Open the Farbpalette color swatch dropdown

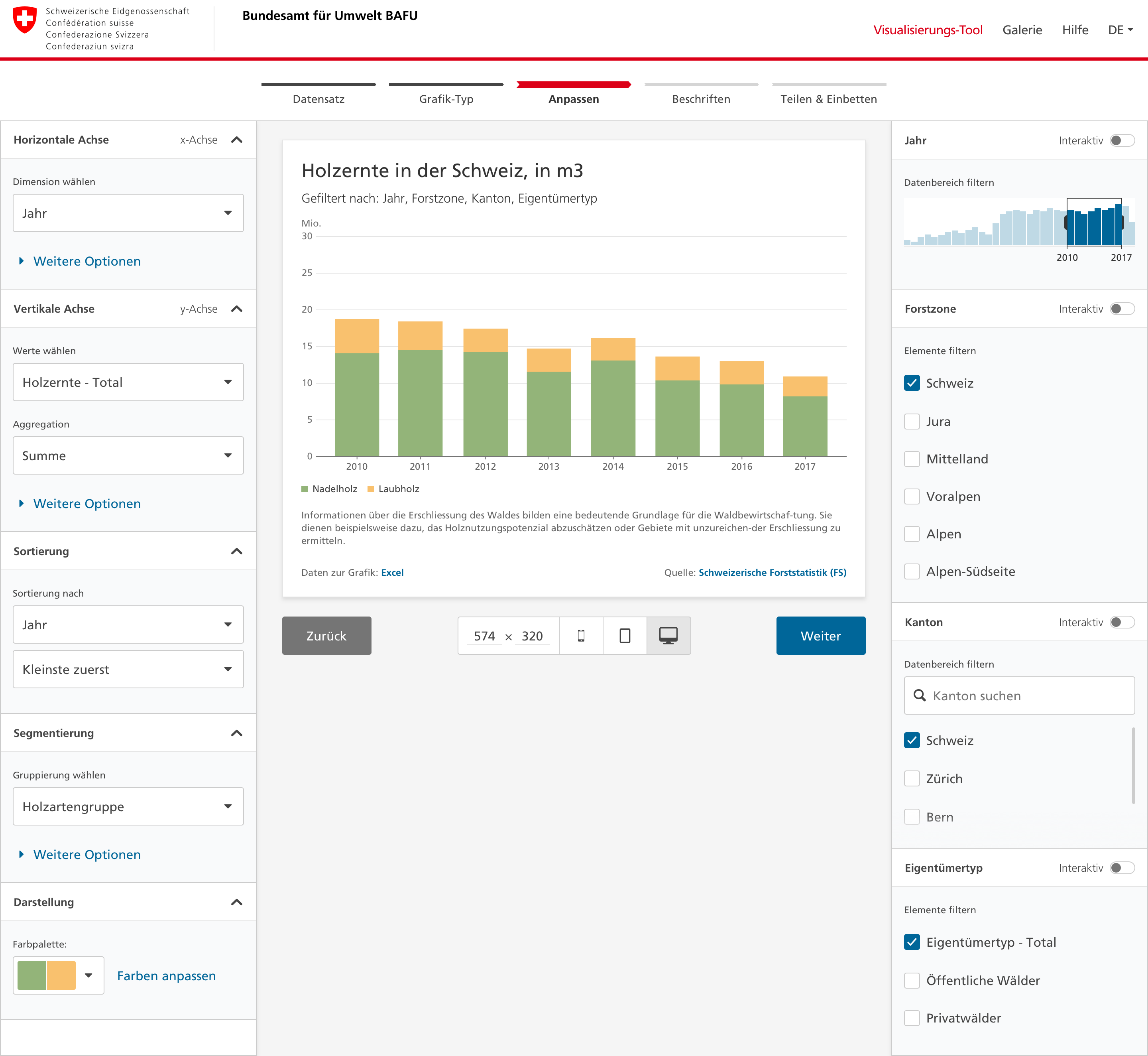coord(58,975)
